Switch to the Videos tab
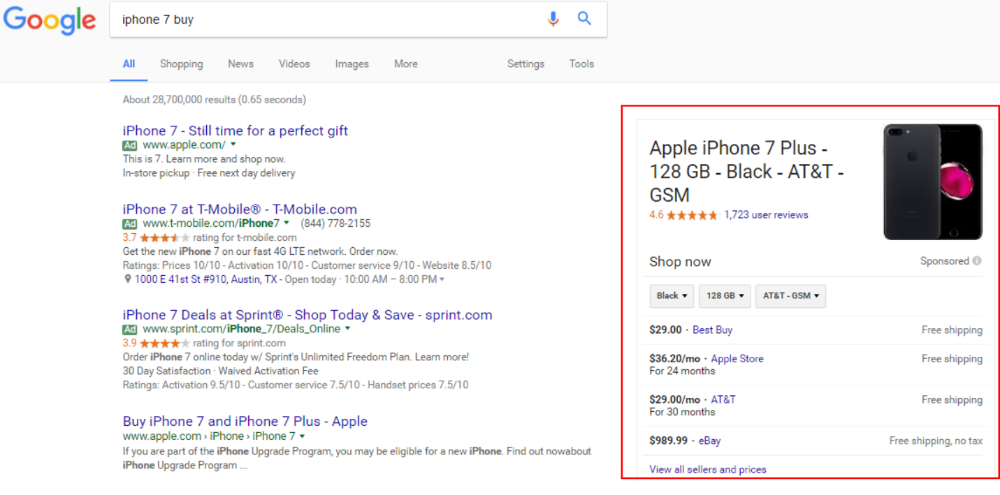Viewport: 1000px width, 495px height. coord(294,64)
